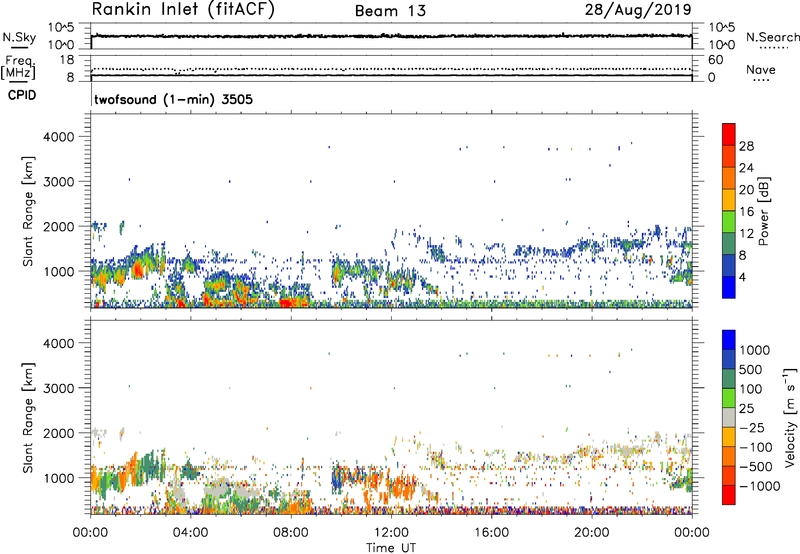
Task: Click the '60' Nave axis tick
Action: pyautogui.click(x=715, y=60)
